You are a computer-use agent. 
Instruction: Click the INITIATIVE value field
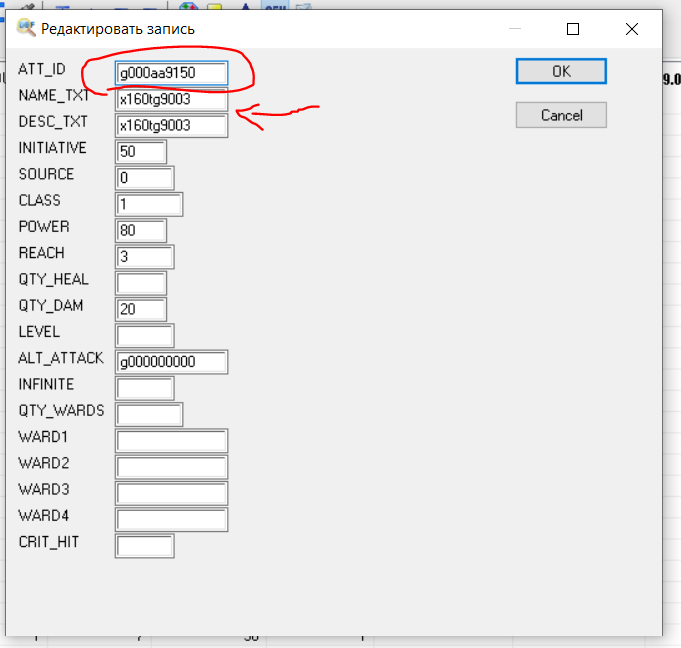click(x=141, y=152)
